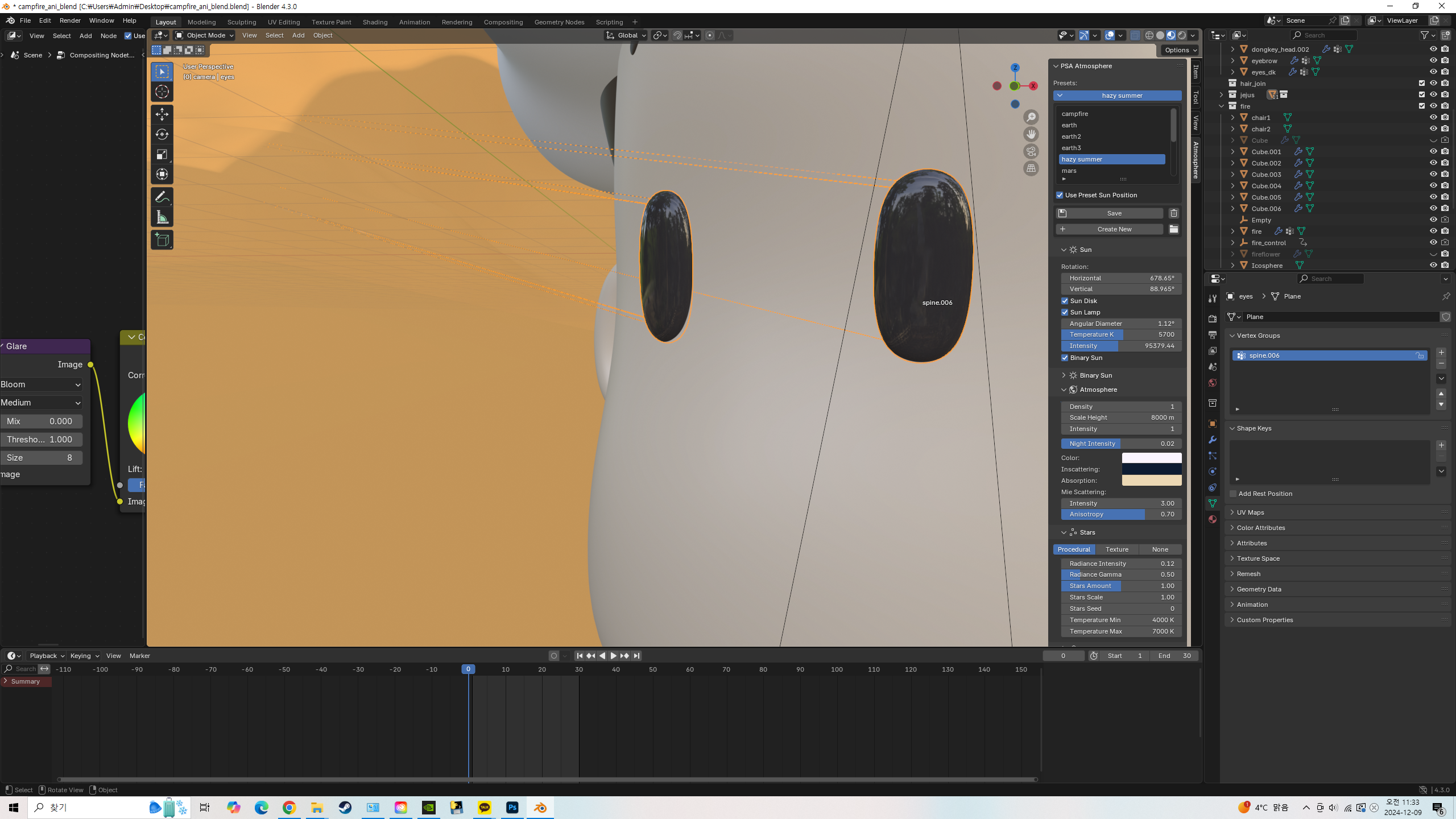The image size is (1456, 819).
Task: Click the pan view hand icon
Action: tap(1031, 134)
